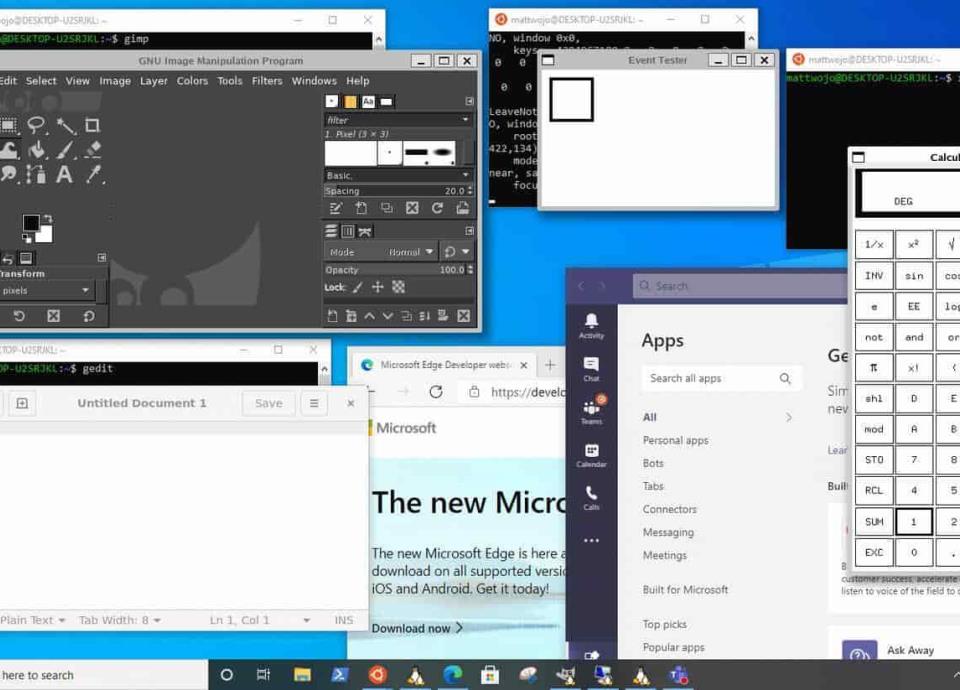This screenshot has height=690, width=960.
Task: Click the Search all apps field
Action: click(x=721, y=378)
